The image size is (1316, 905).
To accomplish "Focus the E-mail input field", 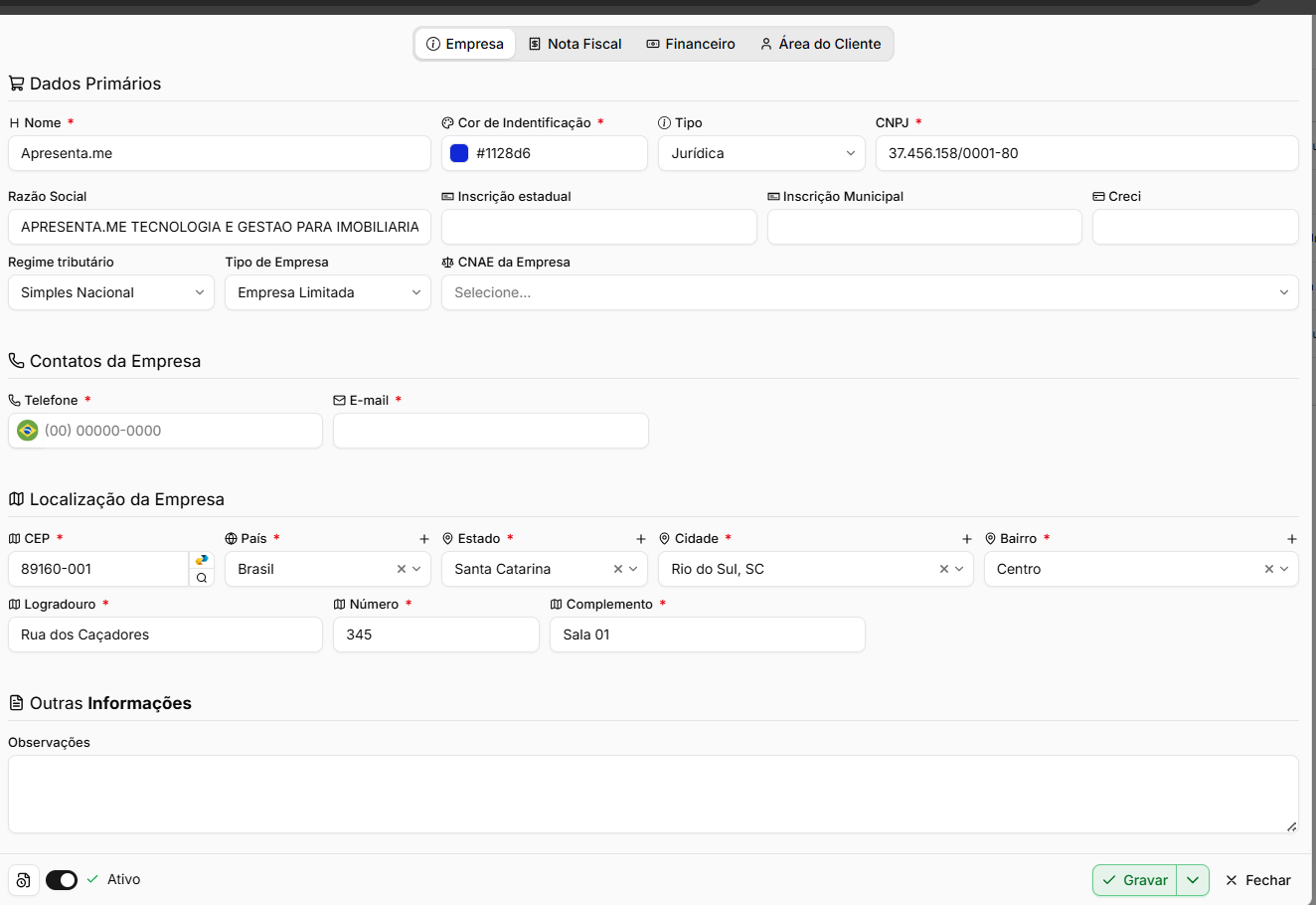I will click(x=491, y=431).
